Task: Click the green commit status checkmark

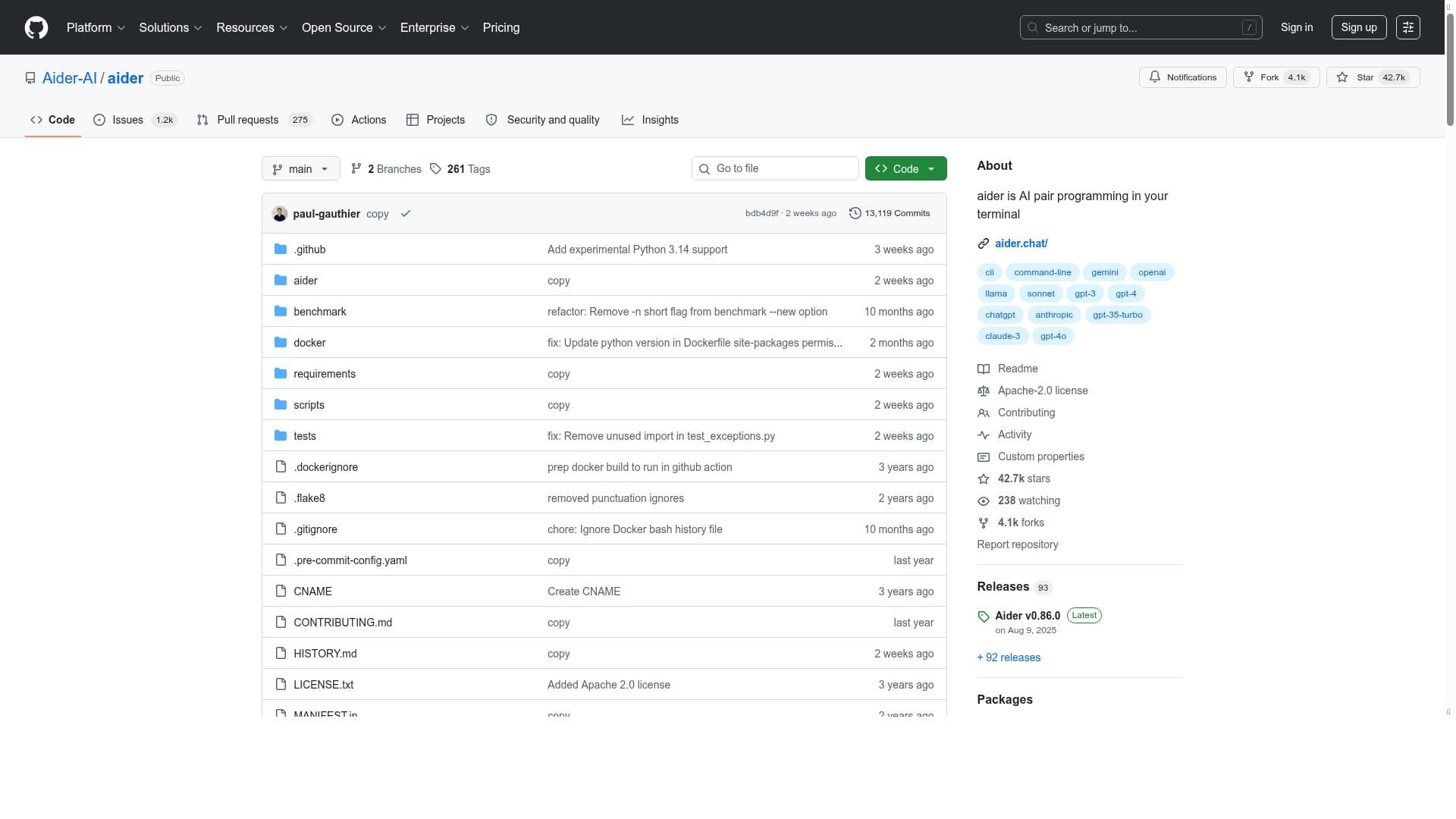Action: pyautogui.click(x=406, y=214)
